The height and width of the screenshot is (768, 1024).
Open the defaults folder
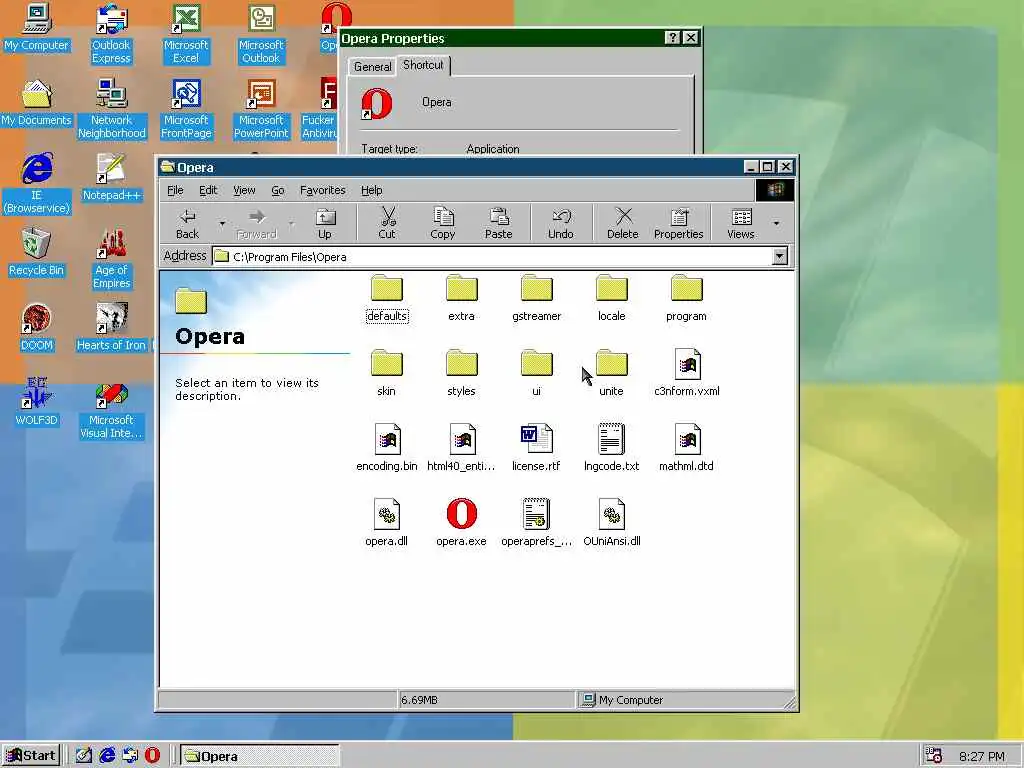pos(387,298)
